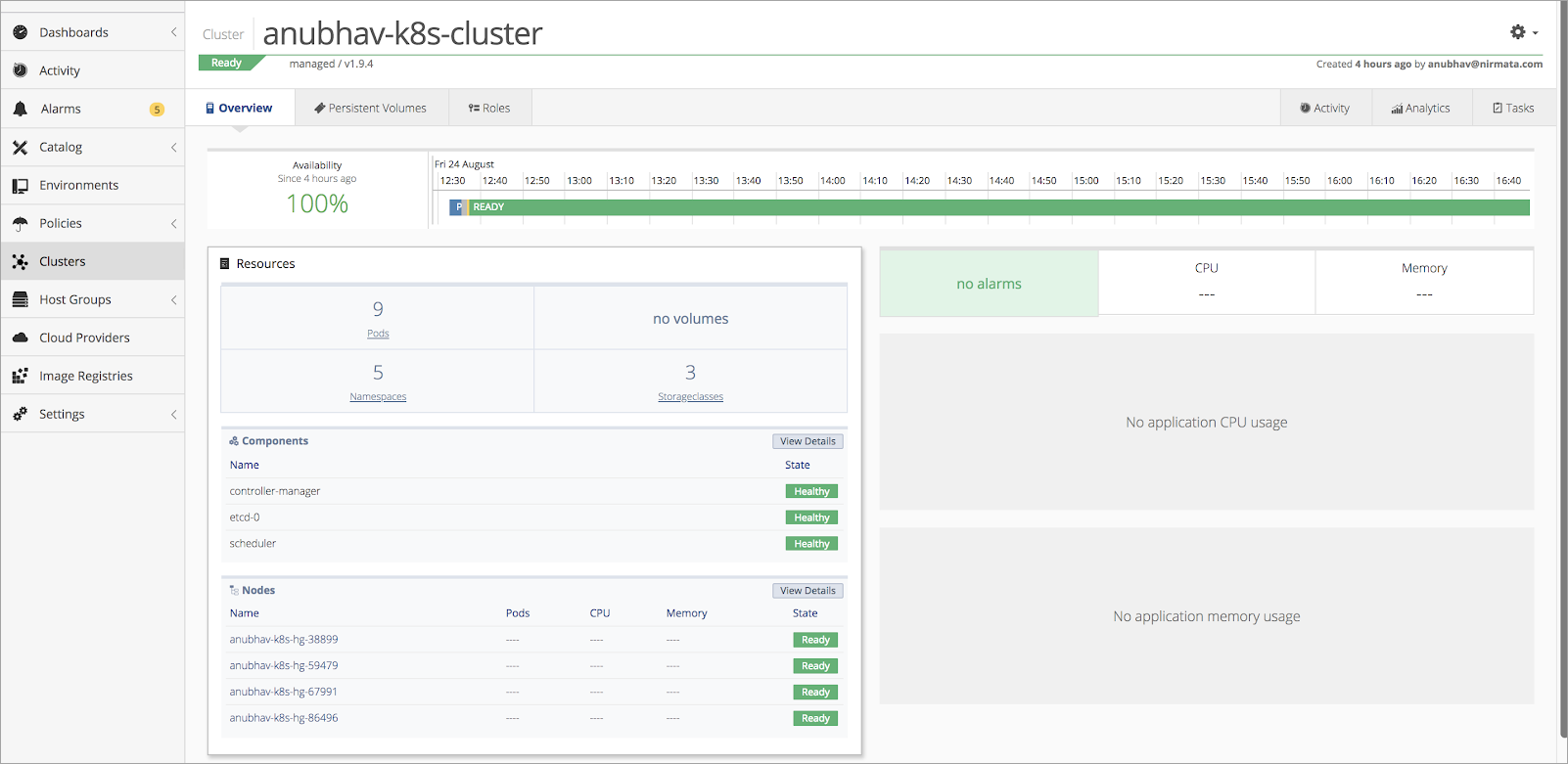Open the Analytics tab
This screenshot has height=764, width=1568.
[1421, 108]
